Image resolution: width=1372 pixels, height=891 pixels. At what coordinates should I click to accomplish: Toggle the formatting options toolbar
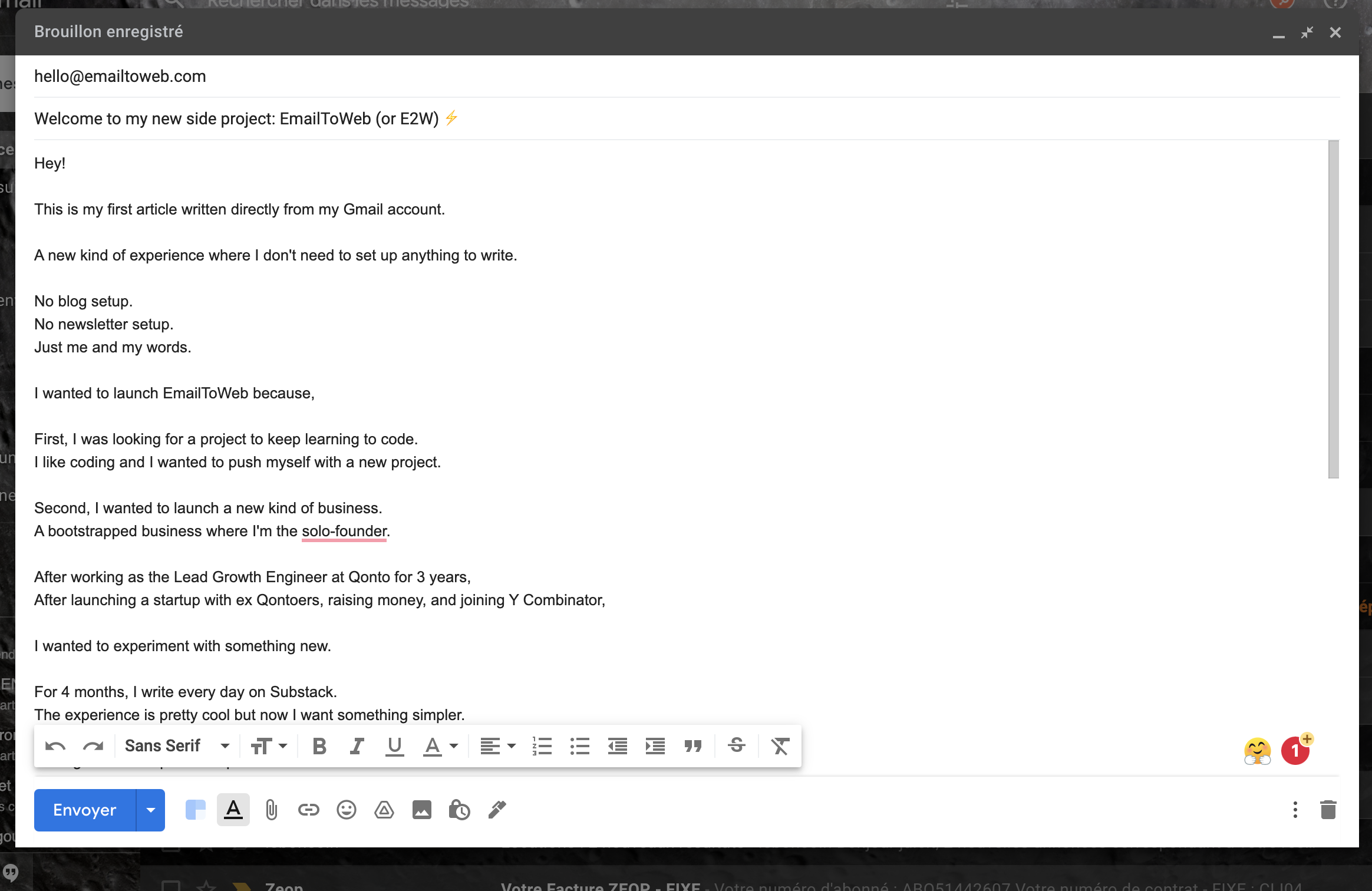pos(233,810)
